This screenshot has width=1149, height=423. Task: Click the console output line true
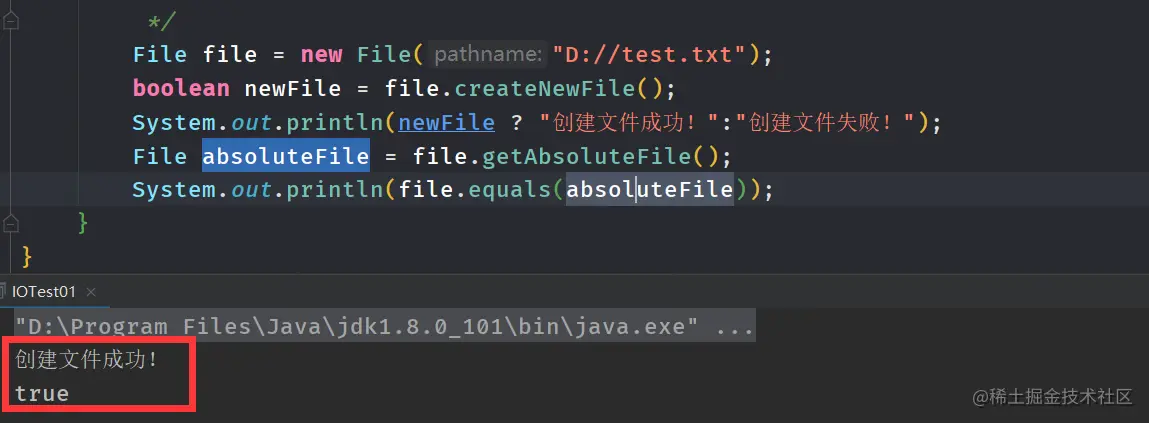43,394
